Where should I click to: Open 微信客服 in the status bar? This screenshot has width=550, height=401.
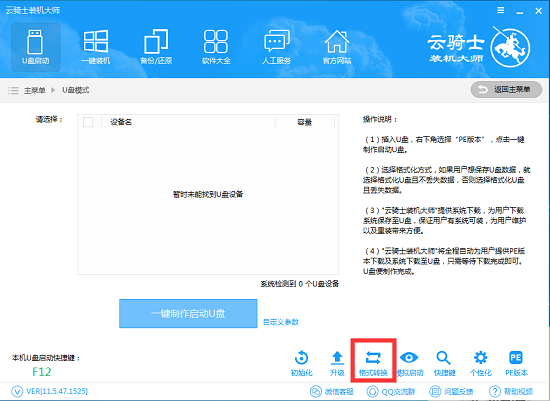coord(332,392)
